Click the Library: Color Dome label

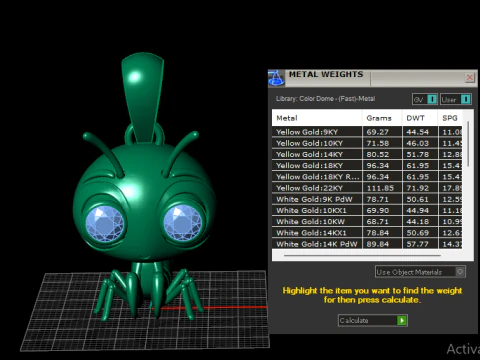click(325, 99)
